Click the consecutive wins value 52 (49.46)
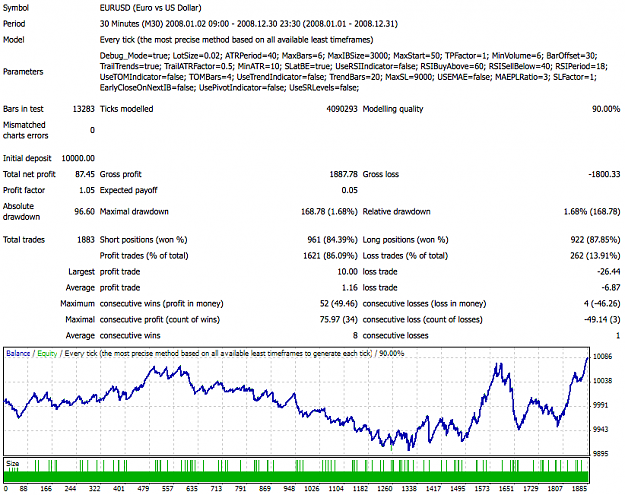This screenshot has height=495, width=625. pos(338,304)
